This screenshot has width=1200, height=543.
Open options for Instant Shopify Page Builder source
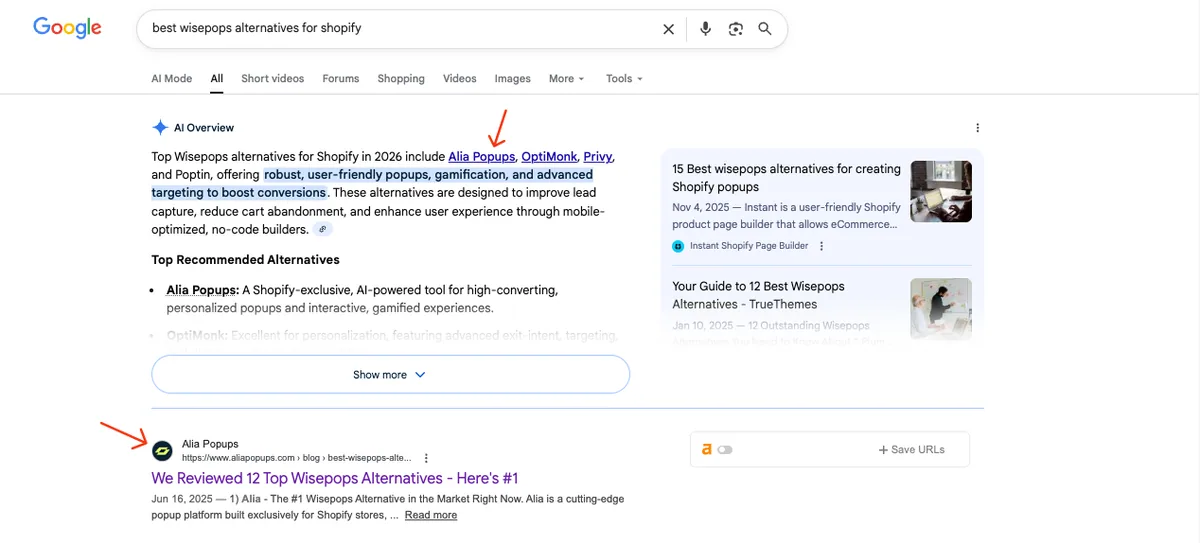tap(822, 246)
